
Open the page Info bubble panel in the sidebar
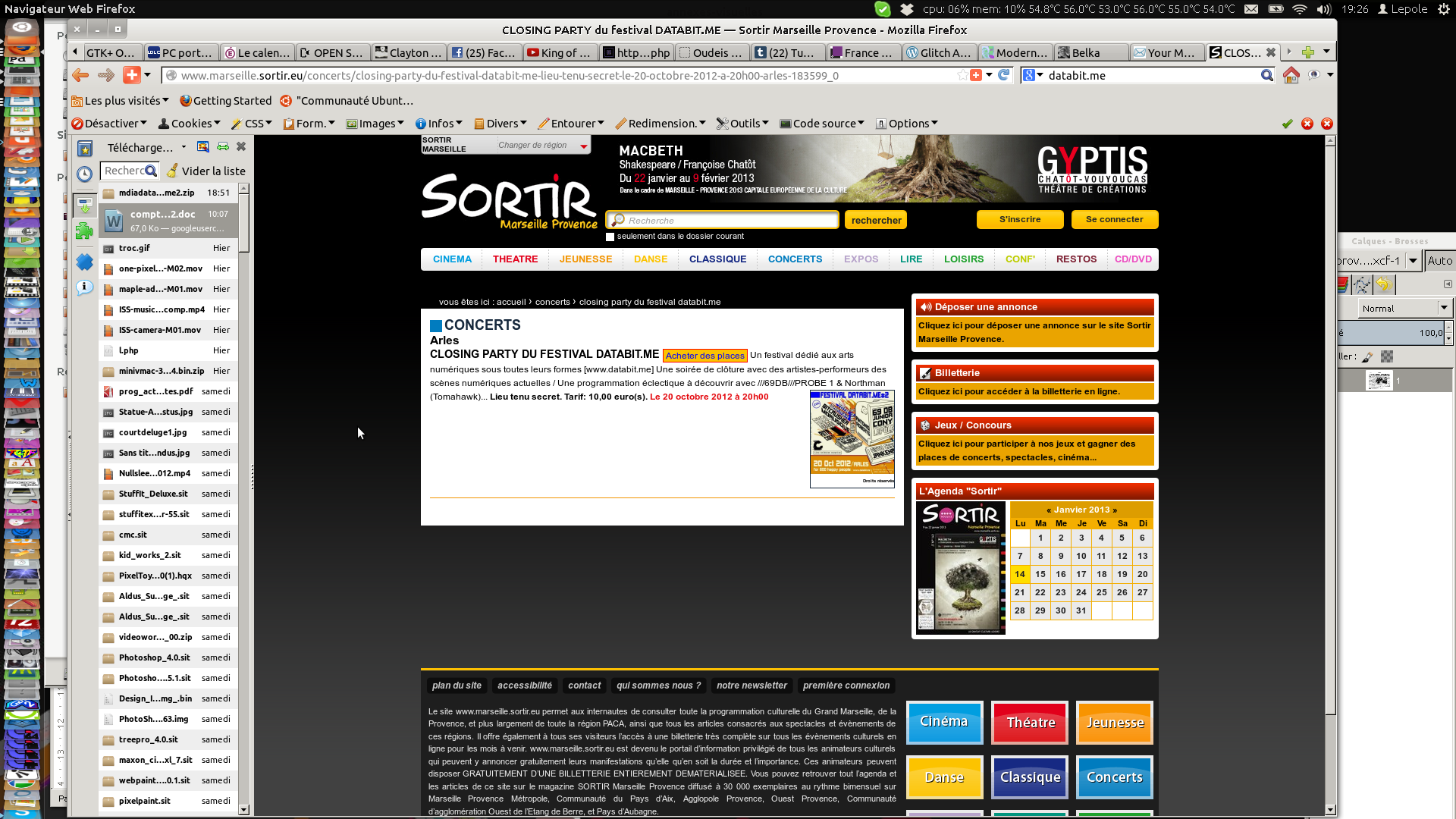pyautogui.click(x=84, y=287)
